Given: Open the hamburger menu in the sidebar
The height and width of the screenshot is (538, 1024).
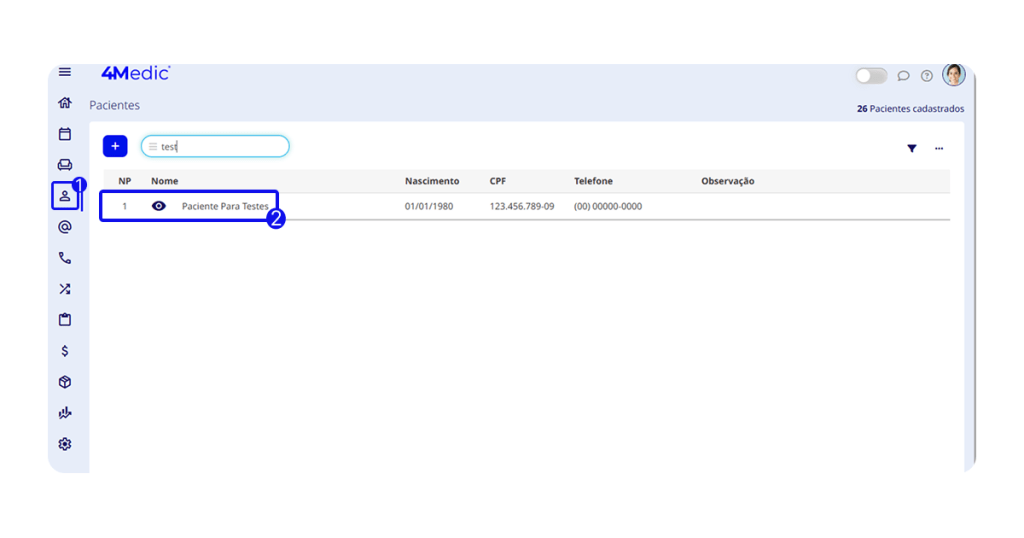Looking at the screenshot, I should pyautogui.click(x=65, y=72).
